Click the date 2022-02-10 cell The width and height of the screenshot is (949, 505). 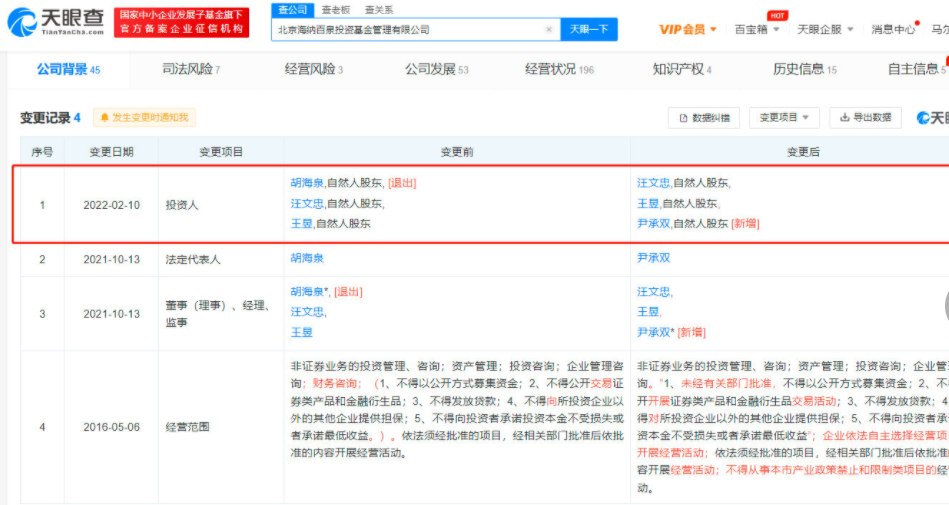click(111, 205)
